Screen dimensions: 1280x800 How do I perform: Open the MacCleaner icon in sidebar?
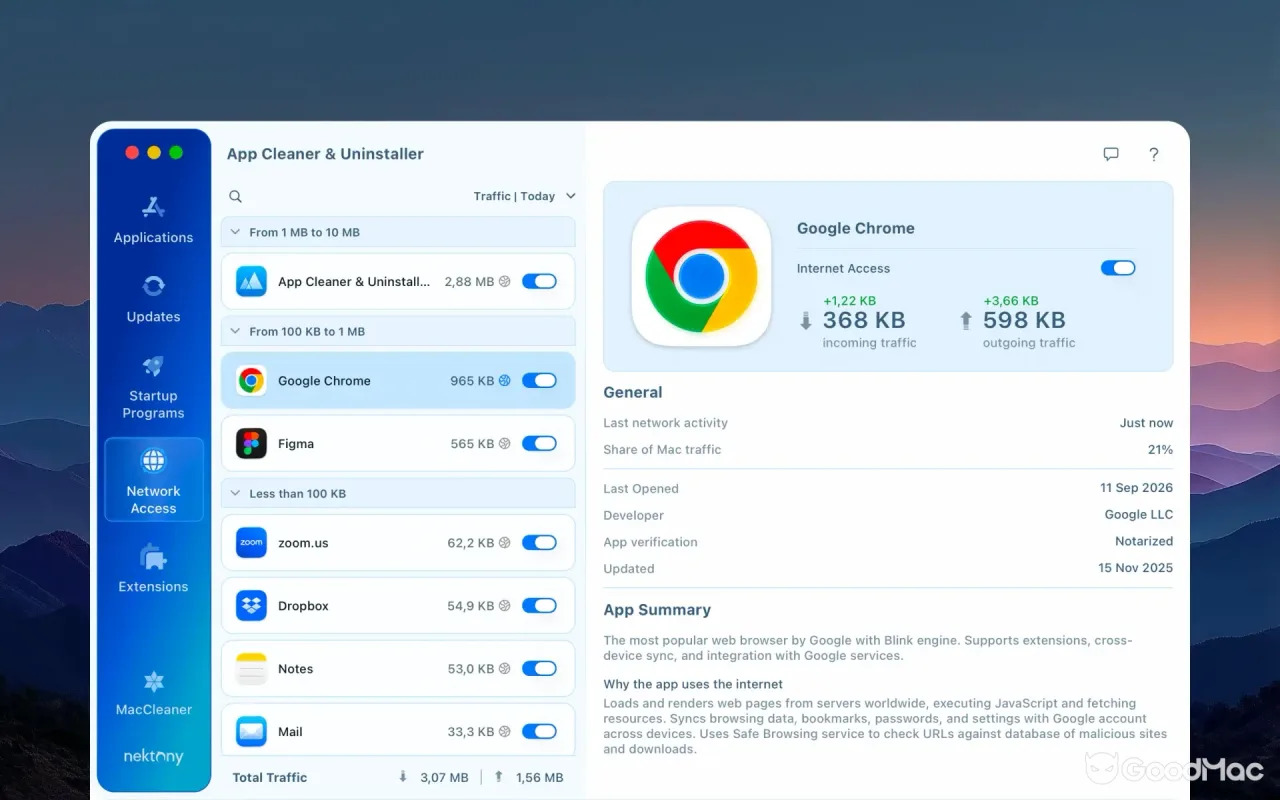point(153,681)
